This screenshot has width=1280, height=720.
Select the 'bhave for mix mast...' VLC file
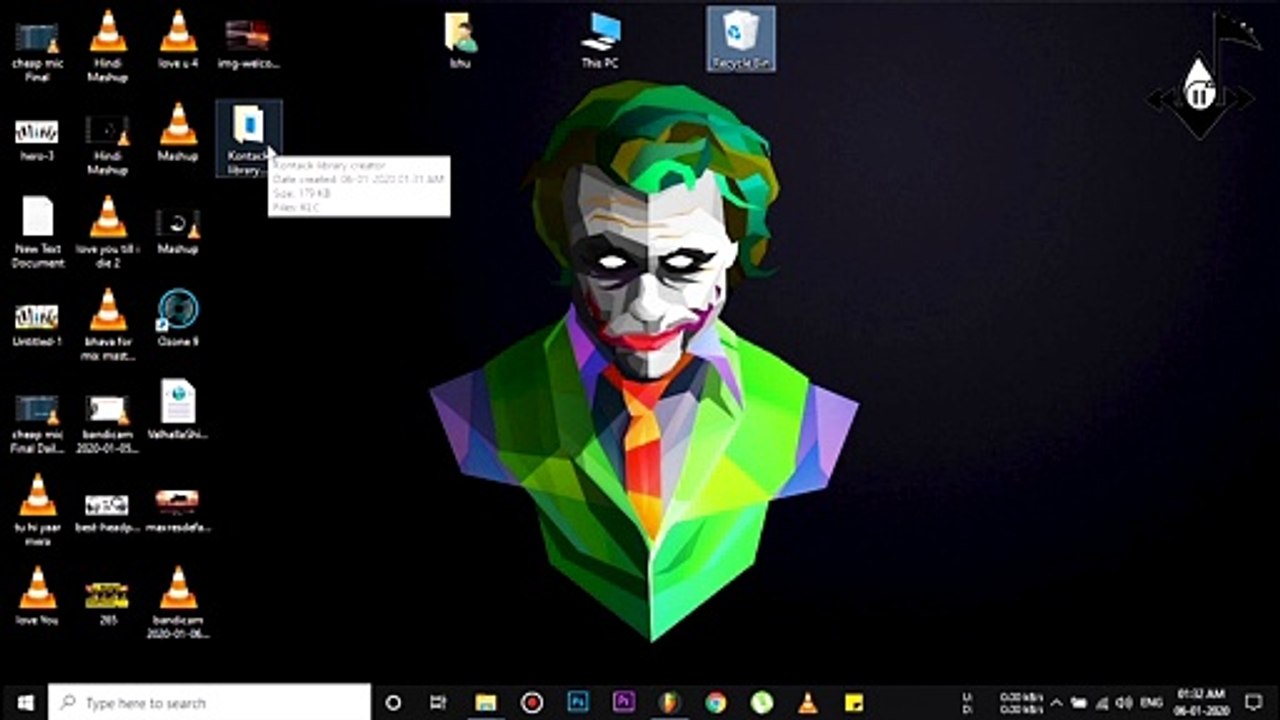tap(108, 324)
